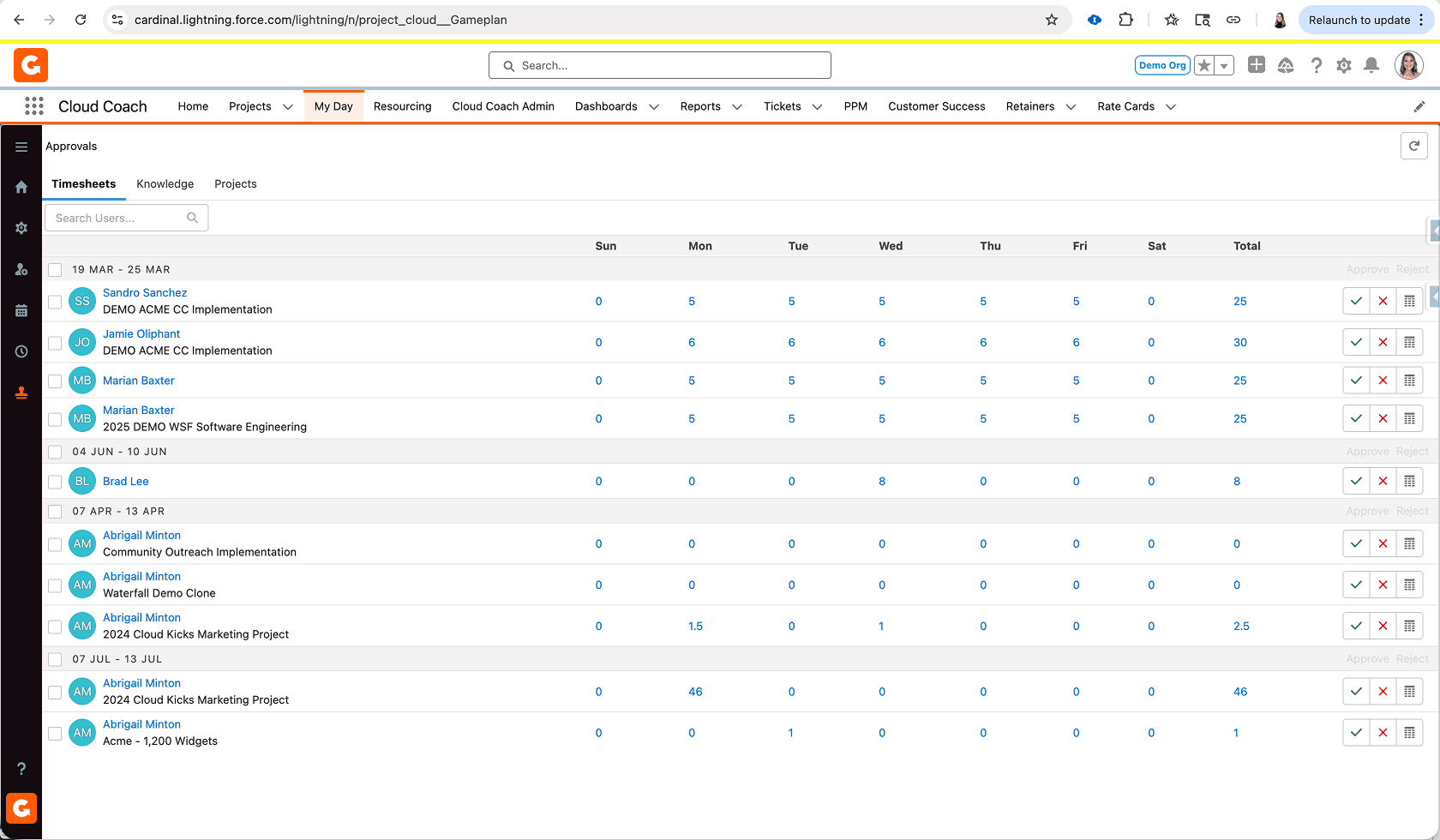
Task: Approve Brad Lee's timesheet with the checkmark
Action: [1356, 481]
